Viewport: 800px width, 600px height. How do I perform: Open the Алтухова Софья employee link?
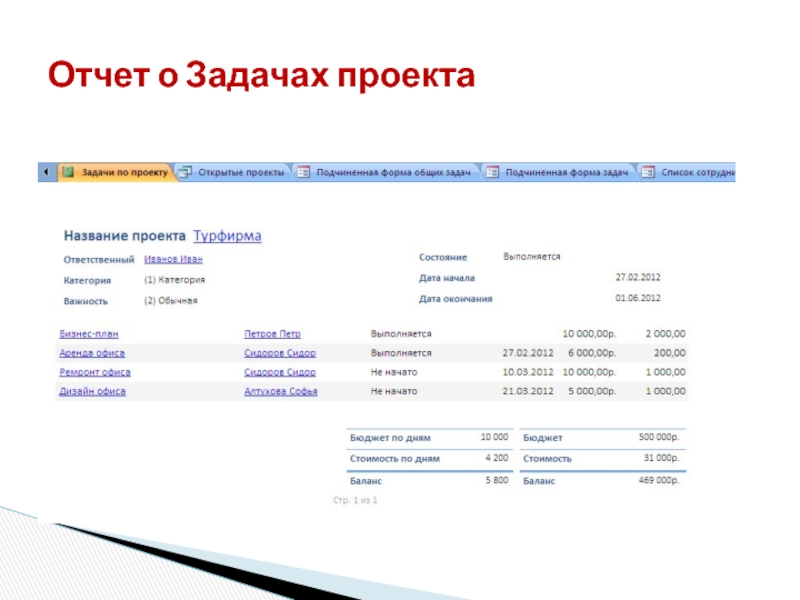click(280, 391)
